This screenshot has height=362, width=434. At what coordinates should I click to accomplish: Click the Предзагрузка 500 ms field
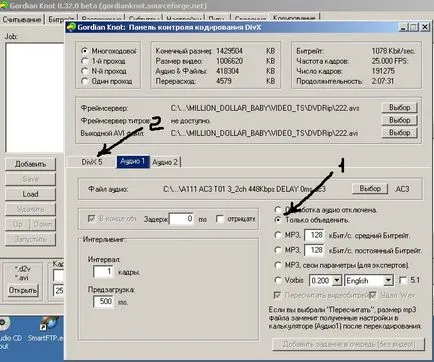[x=103, y=302]
